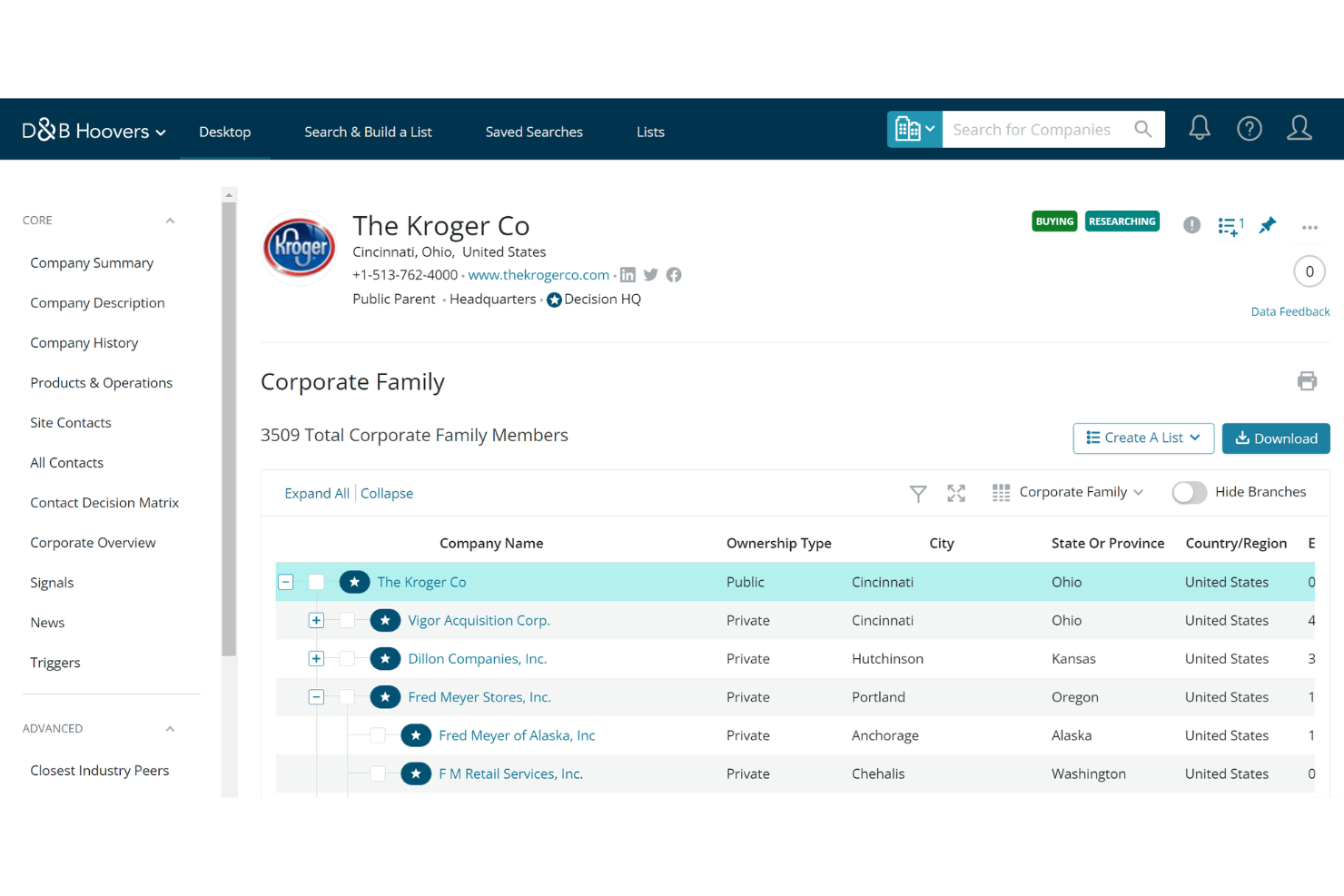This screenshot has height=896, width=1344.
Task: Click the star badge beside Fred Meyer of Alaska
Action: [x=416, y=735]
